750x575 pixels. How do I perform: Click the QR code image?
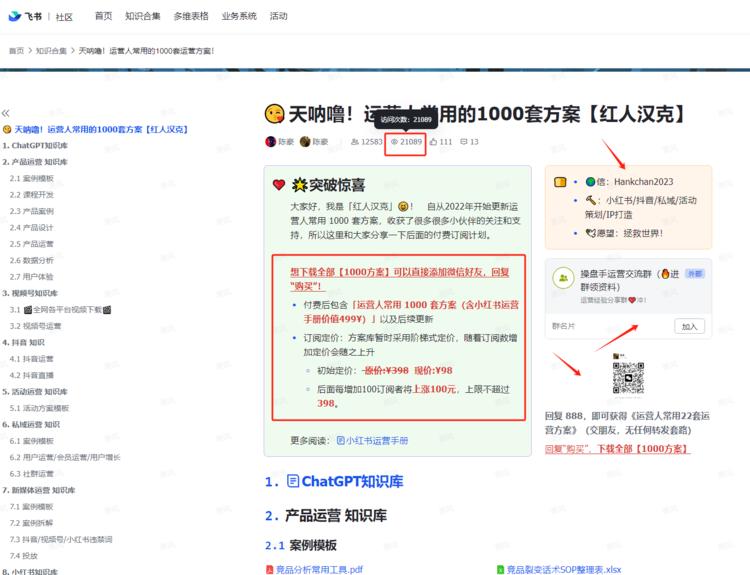point(628,377)
